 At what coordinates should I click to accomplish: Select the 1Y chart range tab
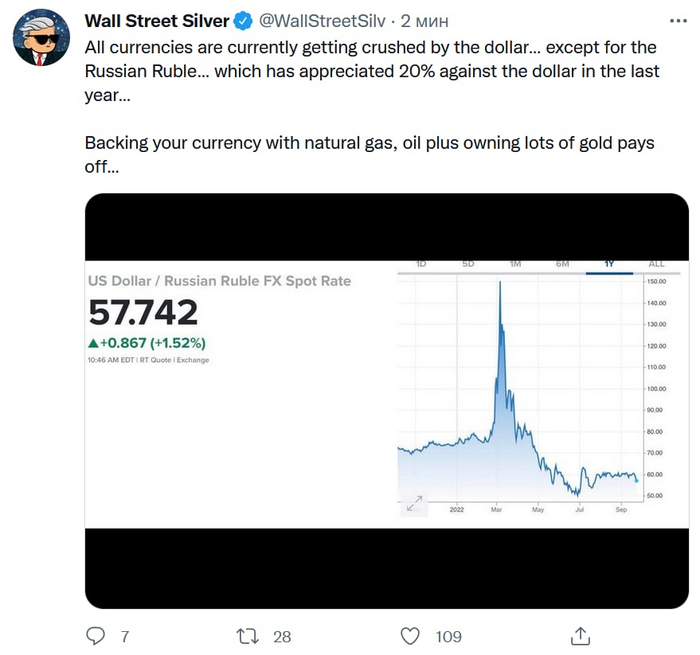click(x=609, y=264)
